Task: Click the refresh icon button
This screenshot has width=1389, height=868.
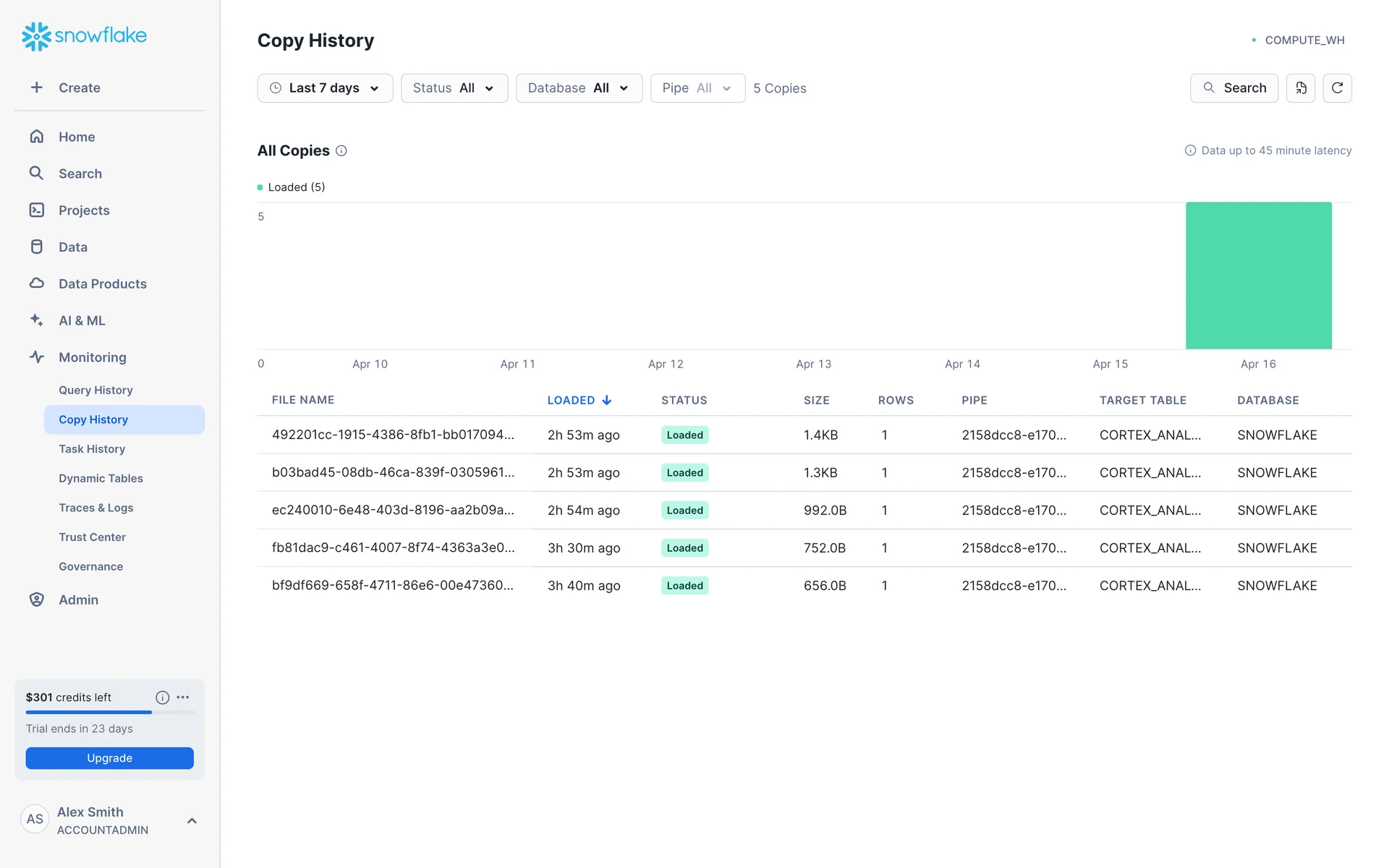Action: click(1337, 88)
